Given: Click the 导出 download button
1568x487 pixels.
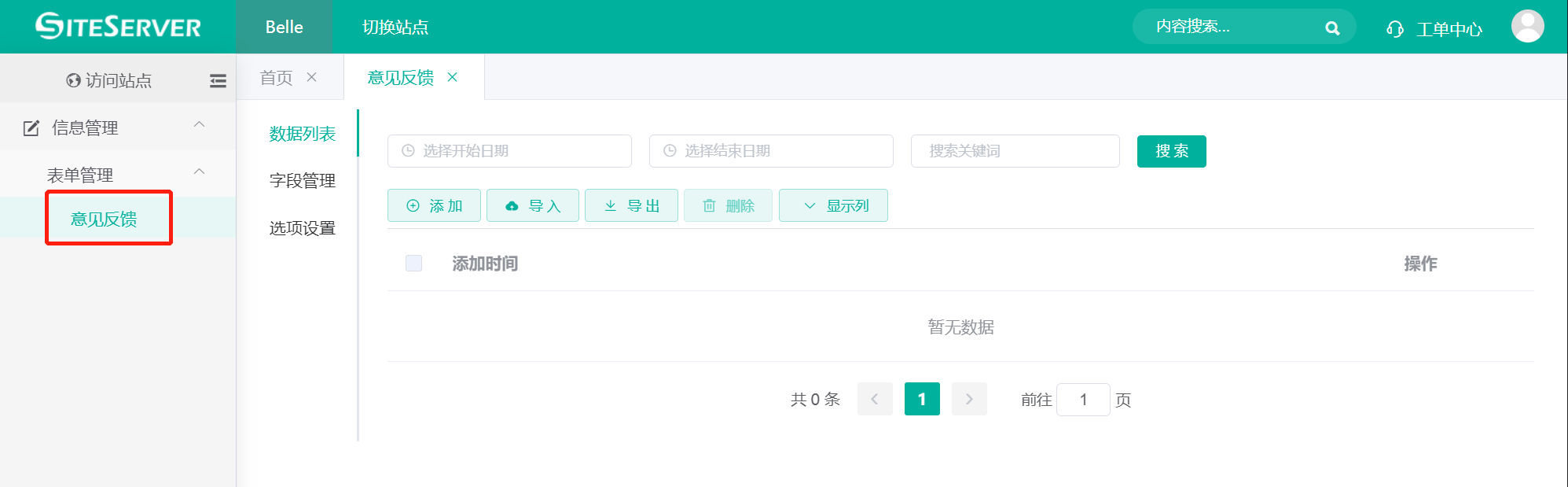Looking at the screenshot, I should (x=631, y=206).
